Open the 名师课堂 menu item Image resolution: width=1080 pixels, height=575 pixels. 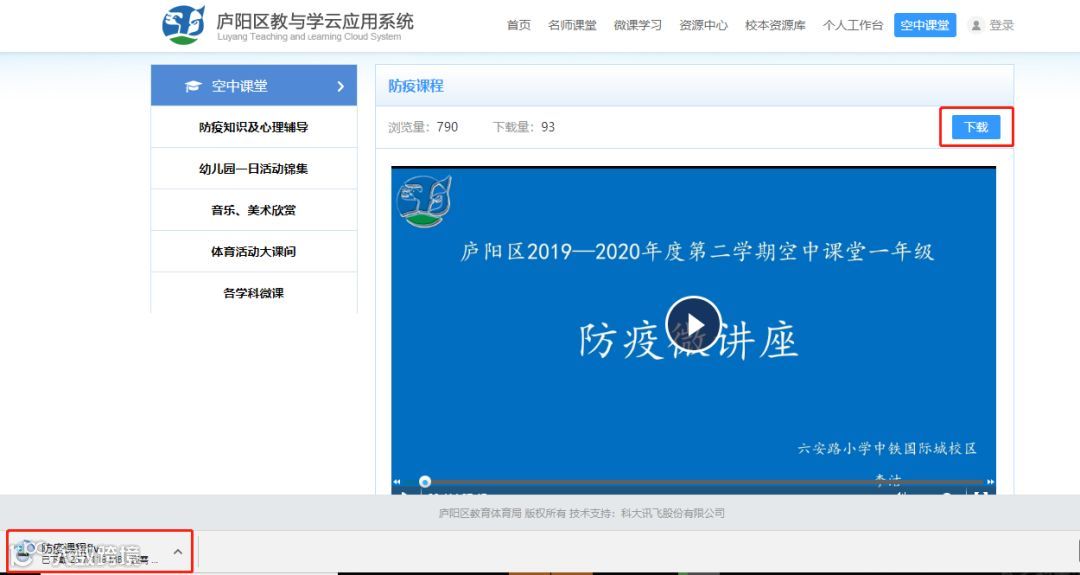pyautogui.click(x=572, y=25)
